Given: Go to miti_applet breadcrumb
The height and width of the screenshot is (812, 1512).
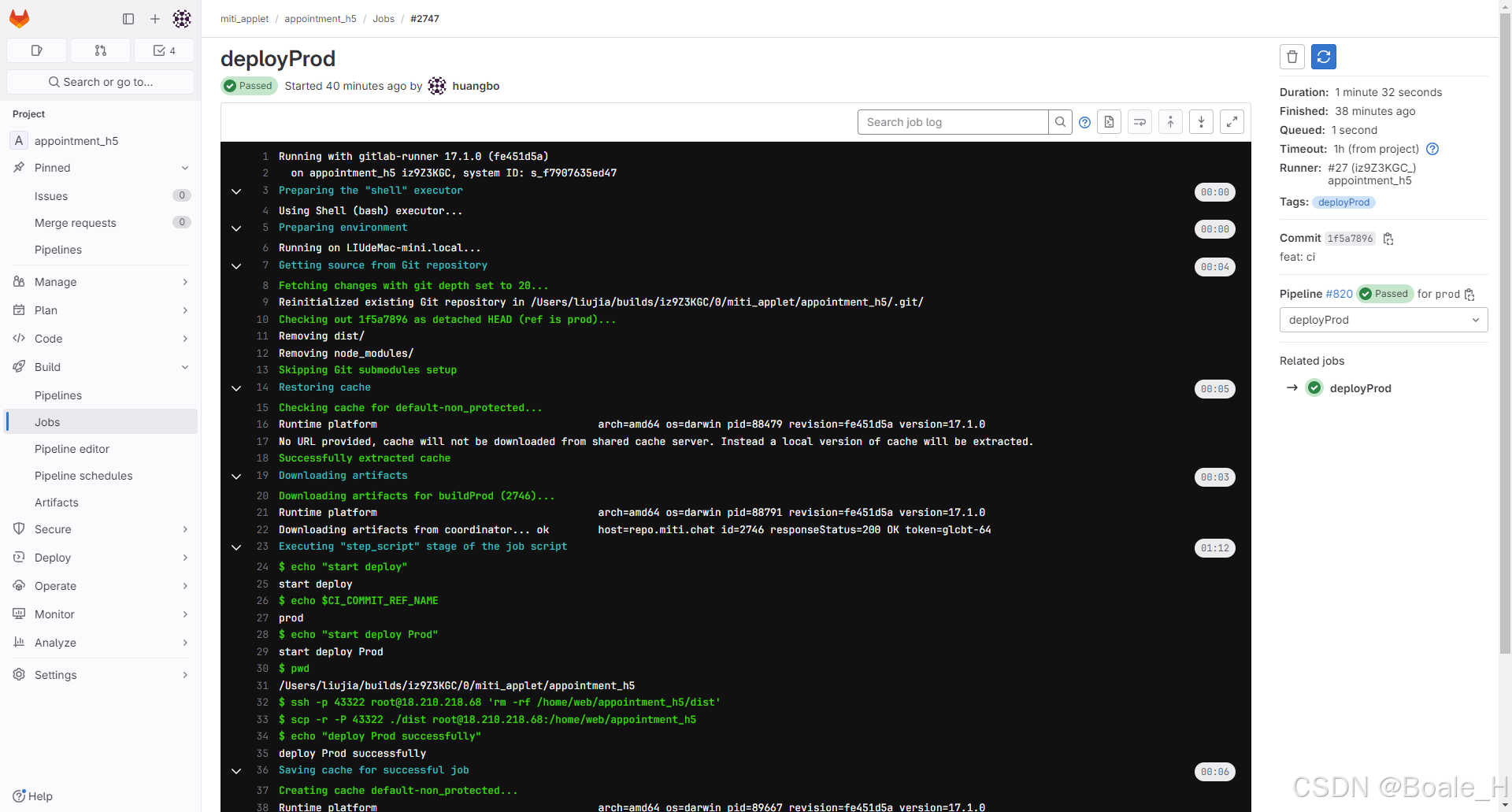Looking at the screenshot, I should (244, 19).
